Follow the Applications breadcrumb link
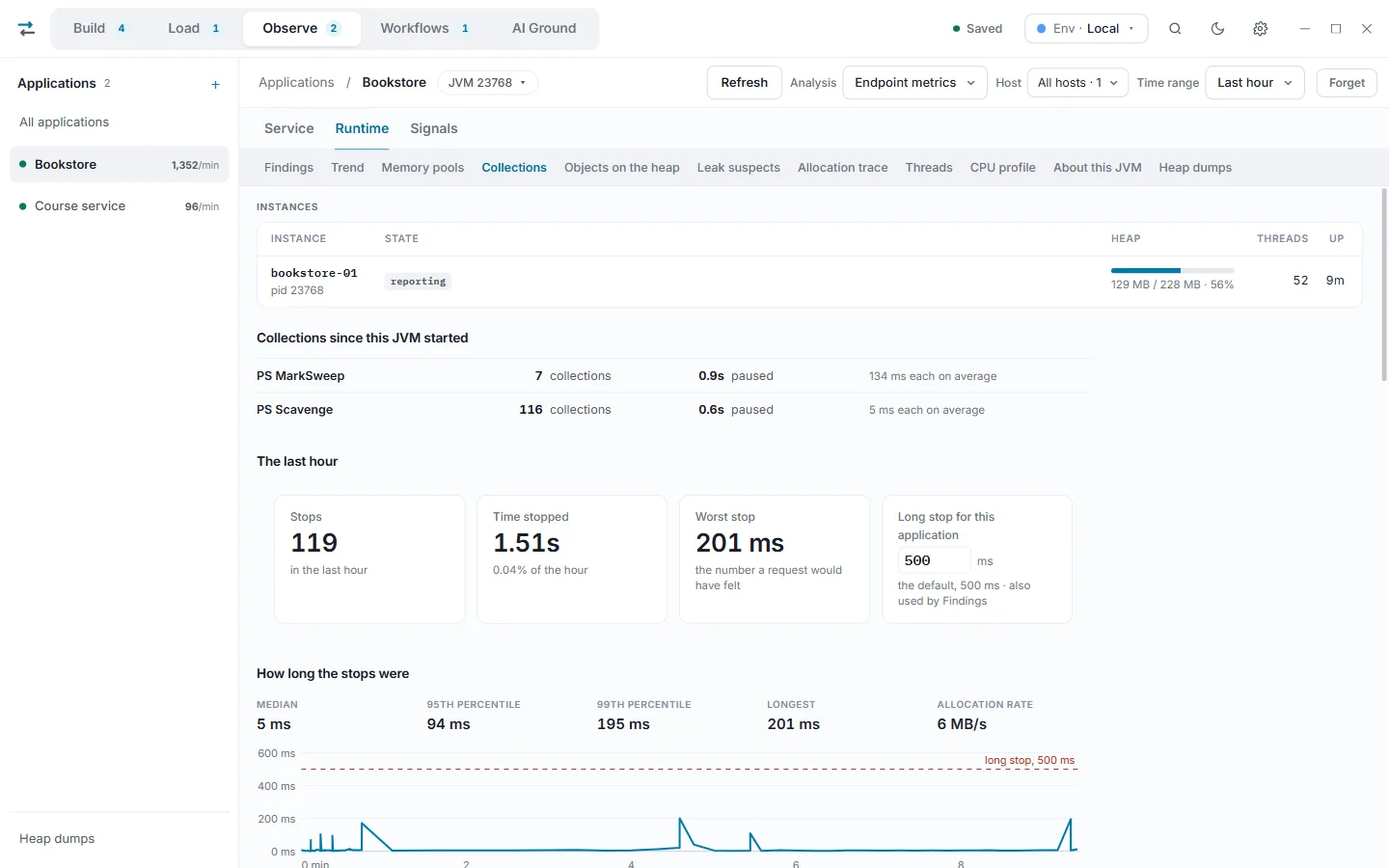The height and width of the screenshot is (868, 1389). (x=296, y=83)
